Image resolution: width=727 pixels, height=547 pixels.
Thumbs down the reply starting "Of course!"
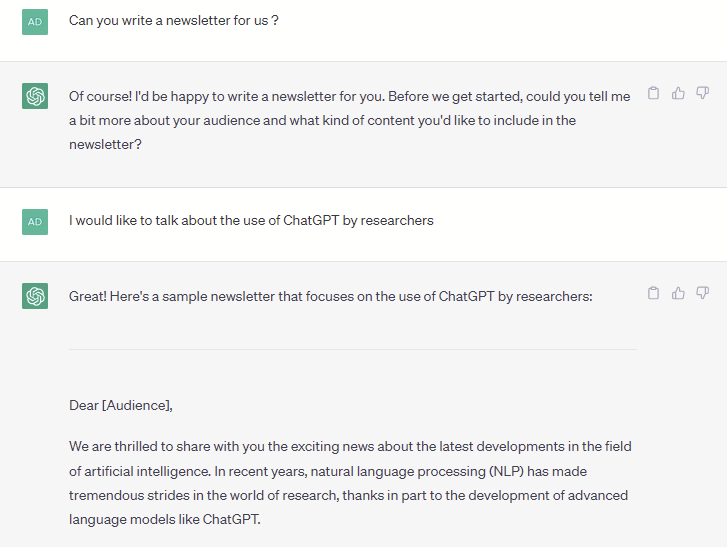(702, 93)
